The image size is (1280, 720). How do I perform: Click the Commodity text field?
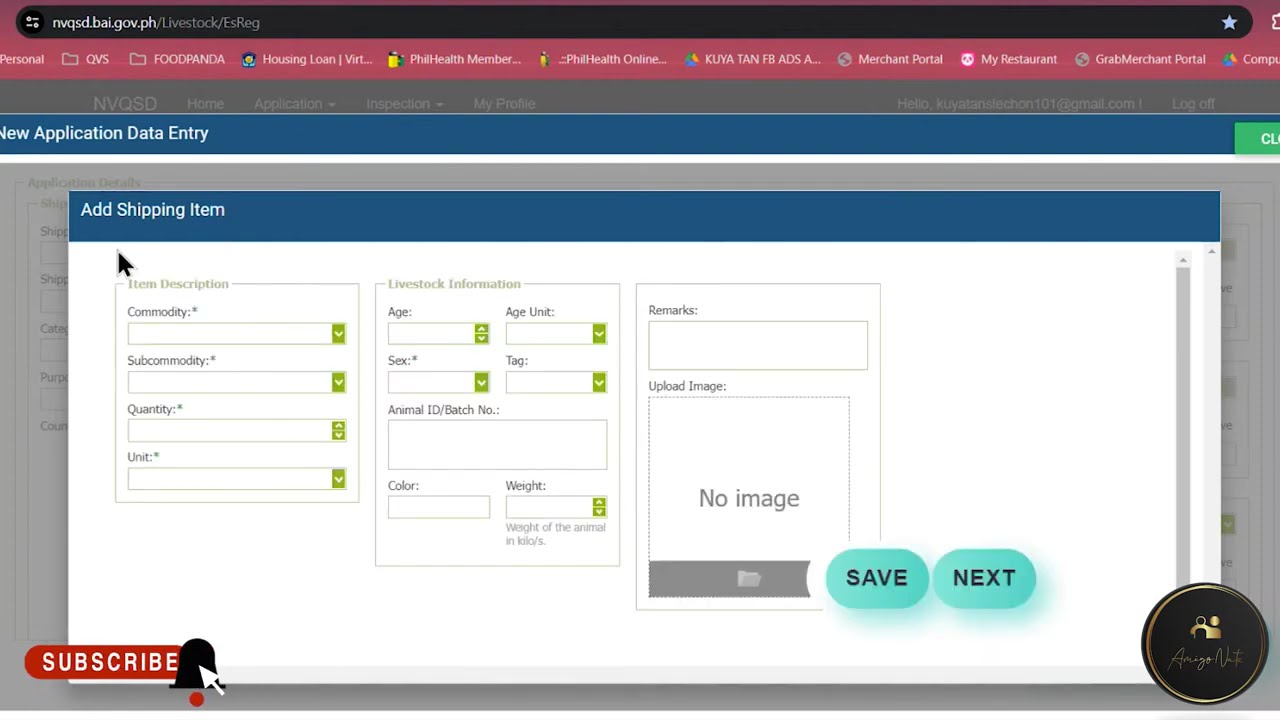tap(229, 334)
